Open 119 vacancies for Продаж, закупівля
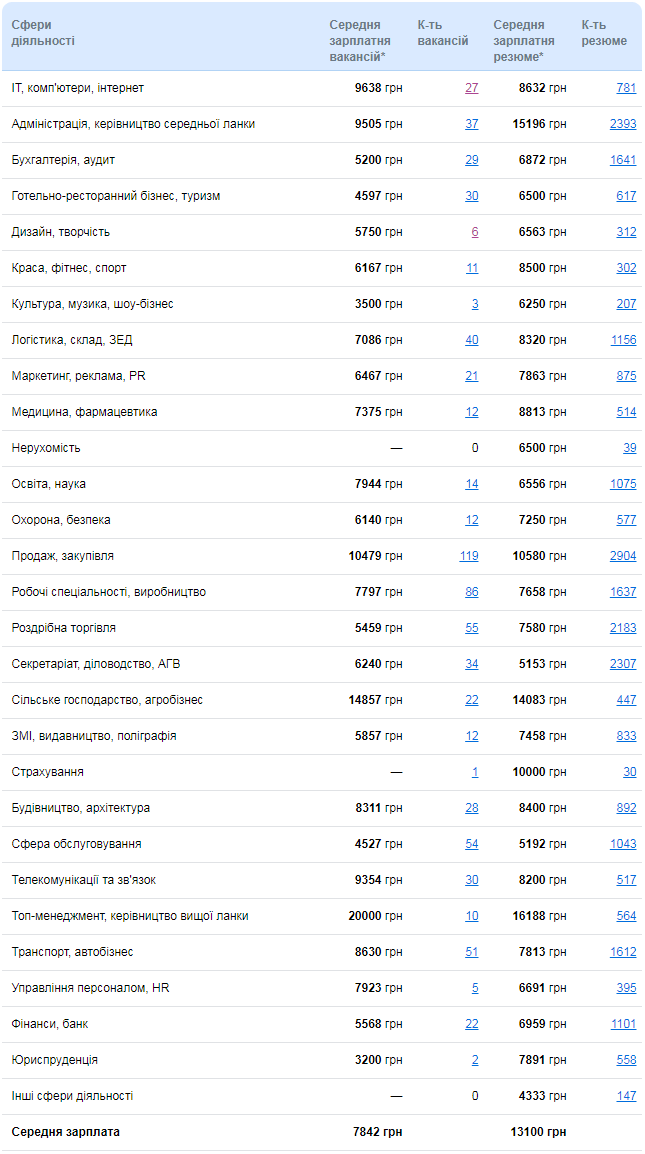The width and height of the screenshot is (645, 1154). 468,556
